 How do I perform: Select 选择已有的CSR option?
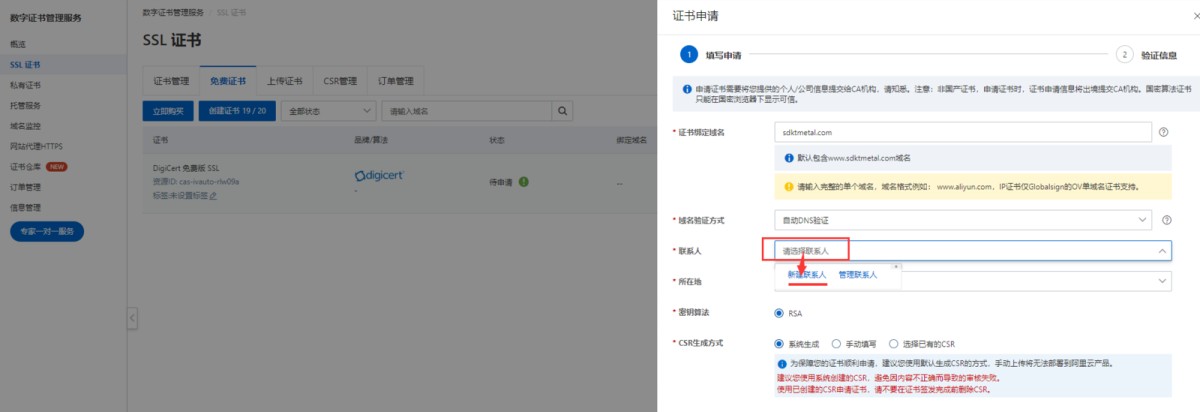[892, 343]
